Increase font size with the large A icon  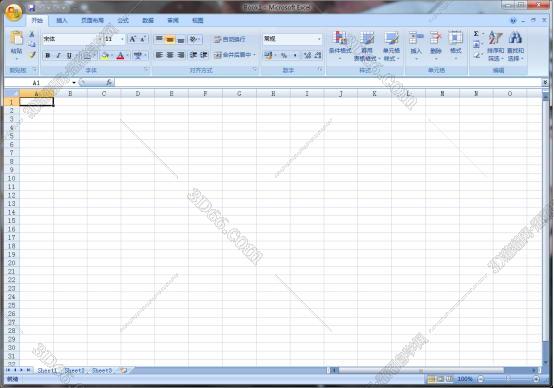pyautogui.click(x=132, y=39)
